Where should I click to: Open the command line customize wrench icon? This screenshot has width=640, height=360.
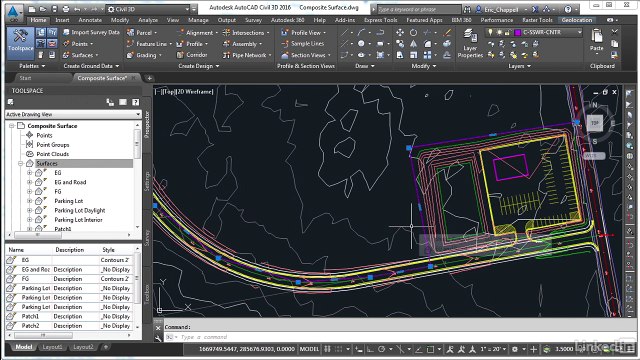point(158,338)
